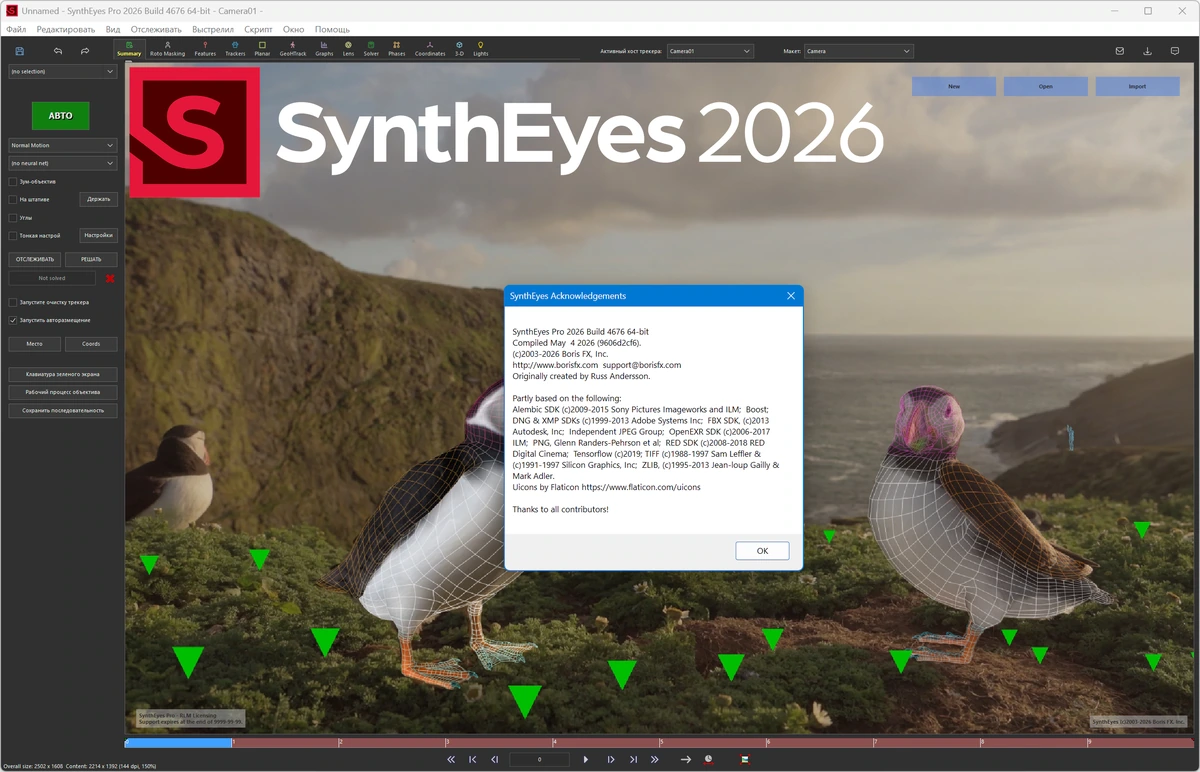
Task: Go to previous key with bar-left arrow
Action: pos(473,760)
